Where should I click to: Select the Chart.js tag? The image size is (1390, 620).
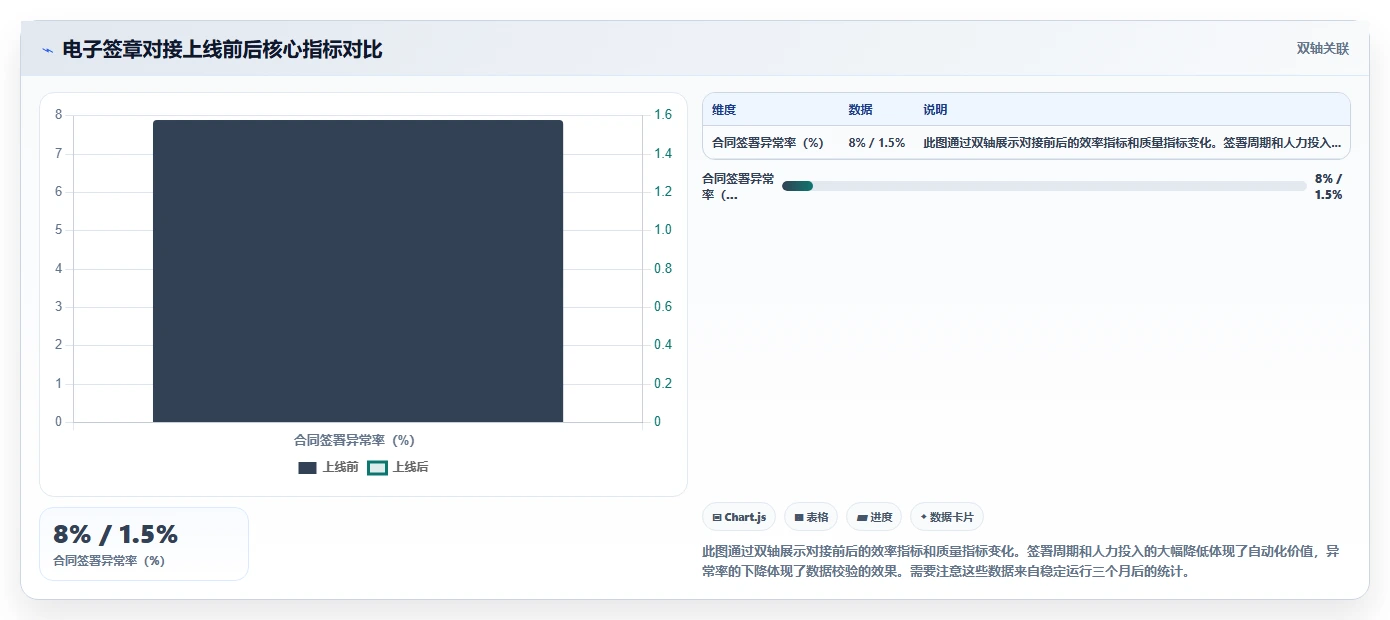(x=739, y=517)
